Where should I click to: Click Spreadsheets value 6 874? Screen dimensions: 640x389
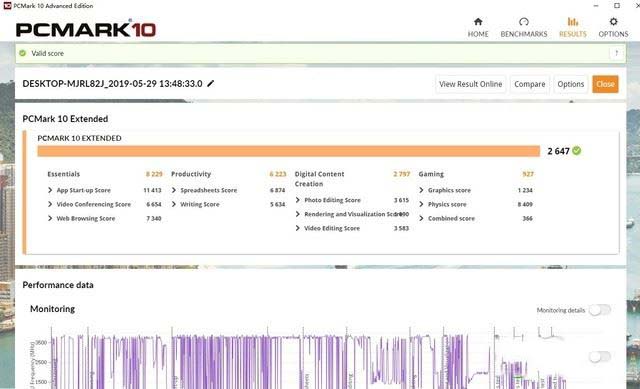tap(278, 190)
